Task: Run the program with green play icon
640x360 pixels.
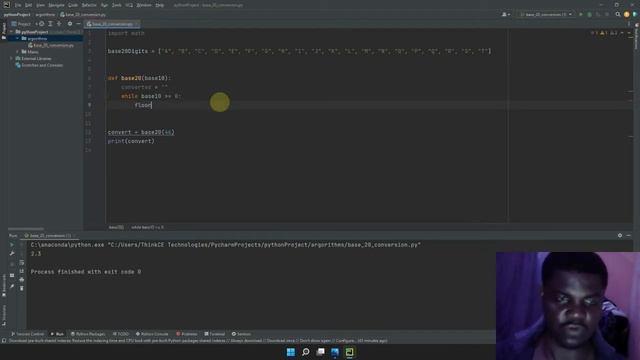Action: pos(581,15)
